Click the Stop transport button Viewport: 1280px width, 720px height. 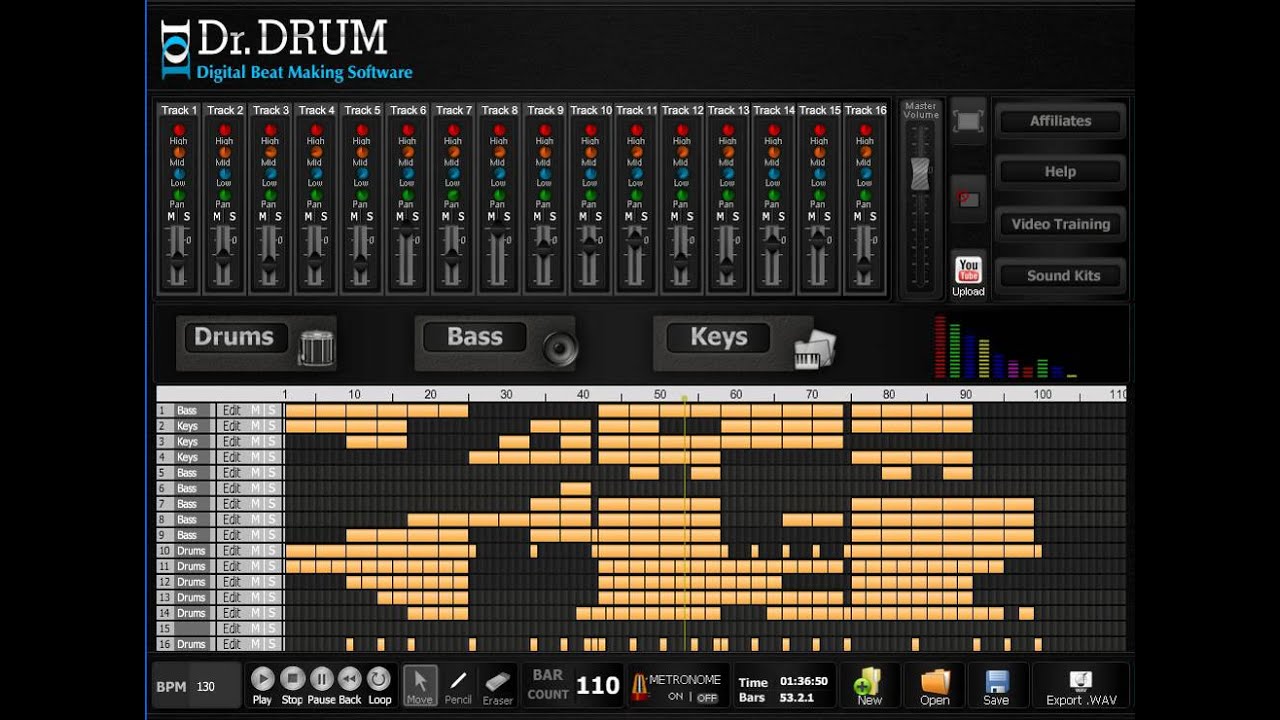coord(292,679)
